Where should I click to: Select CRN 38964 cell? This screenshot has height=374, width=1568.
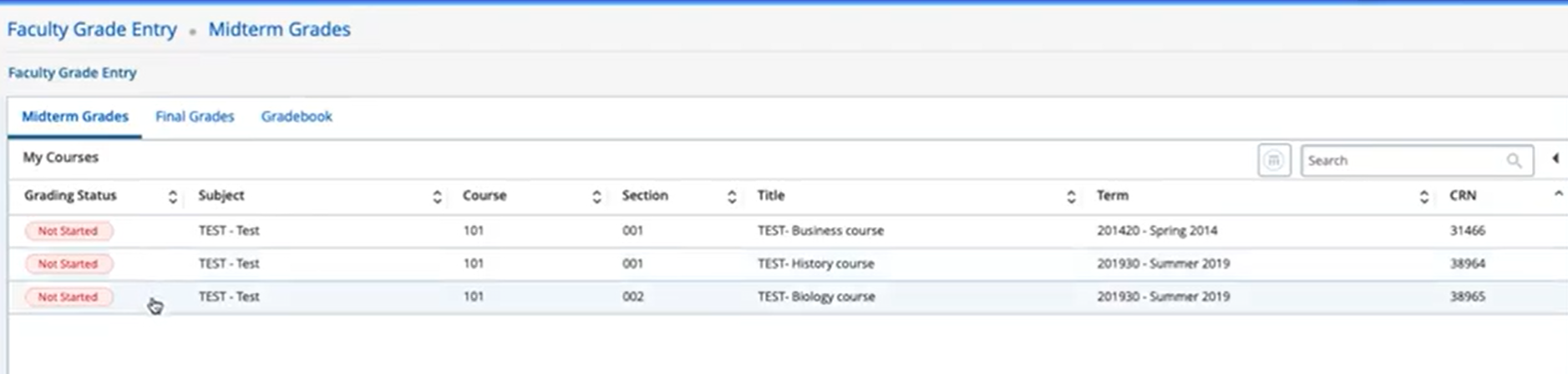[x=1467, y=264]
